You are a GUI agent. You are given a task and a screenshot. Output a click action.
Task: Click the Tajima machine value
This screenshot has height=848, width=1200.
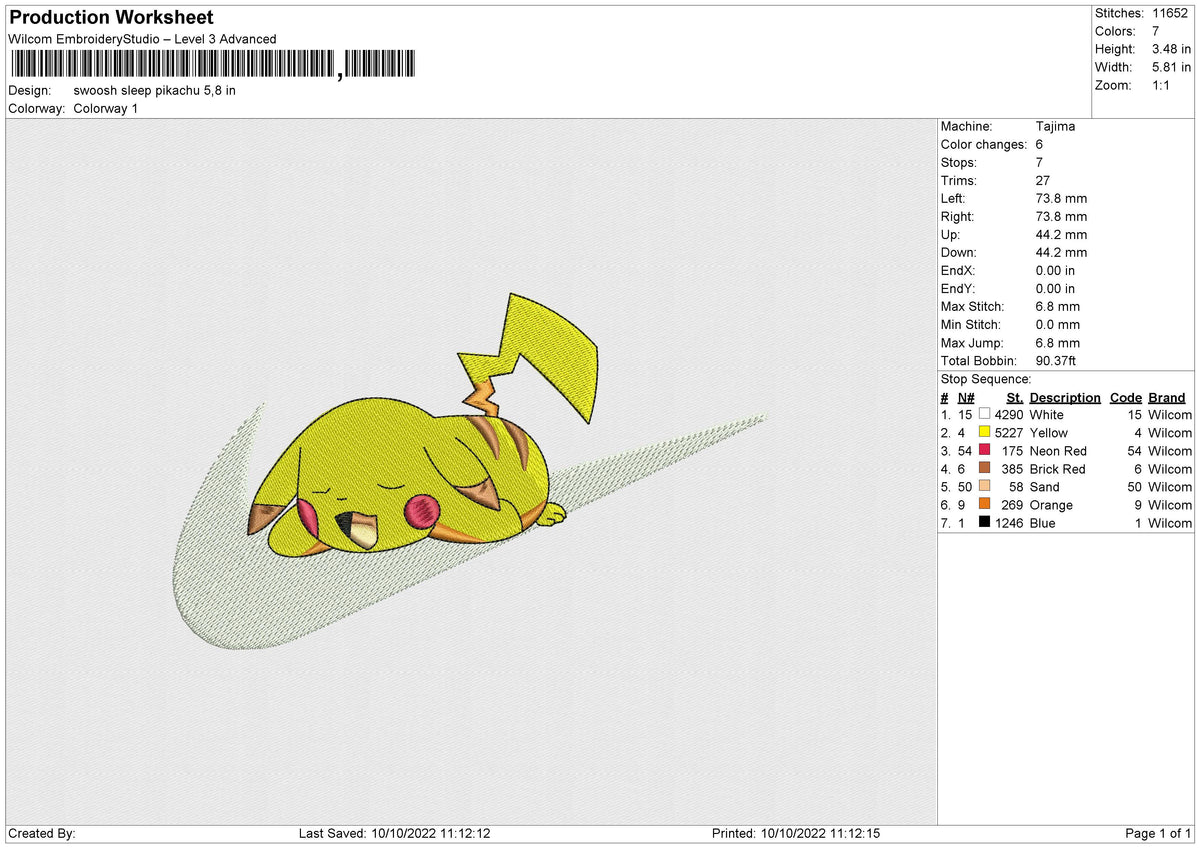click(x=1056, y=126)
